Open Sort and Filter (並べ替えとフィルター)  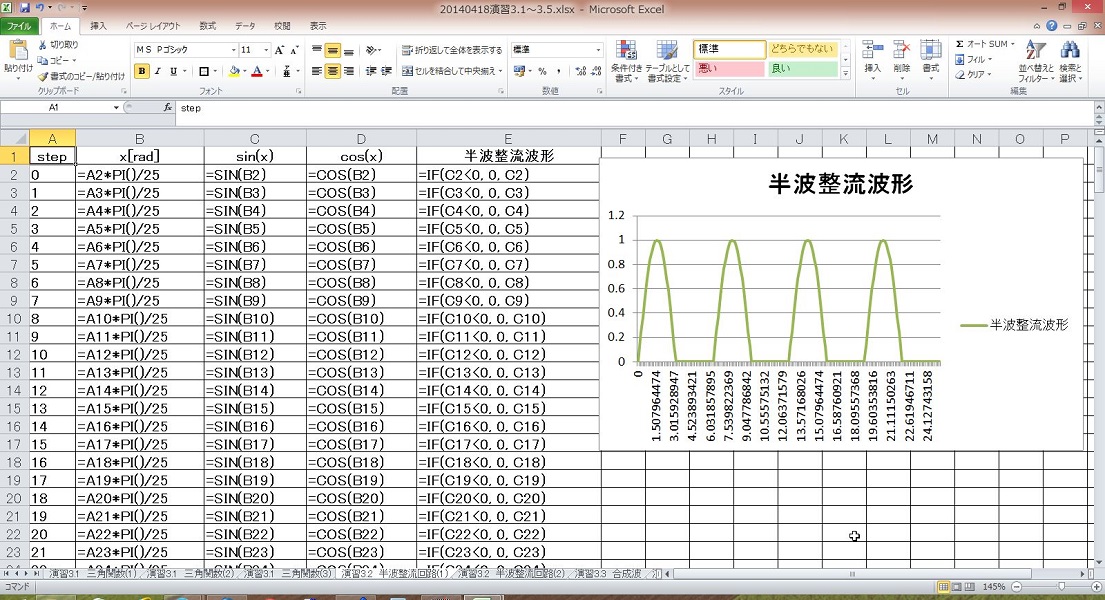1036,61
